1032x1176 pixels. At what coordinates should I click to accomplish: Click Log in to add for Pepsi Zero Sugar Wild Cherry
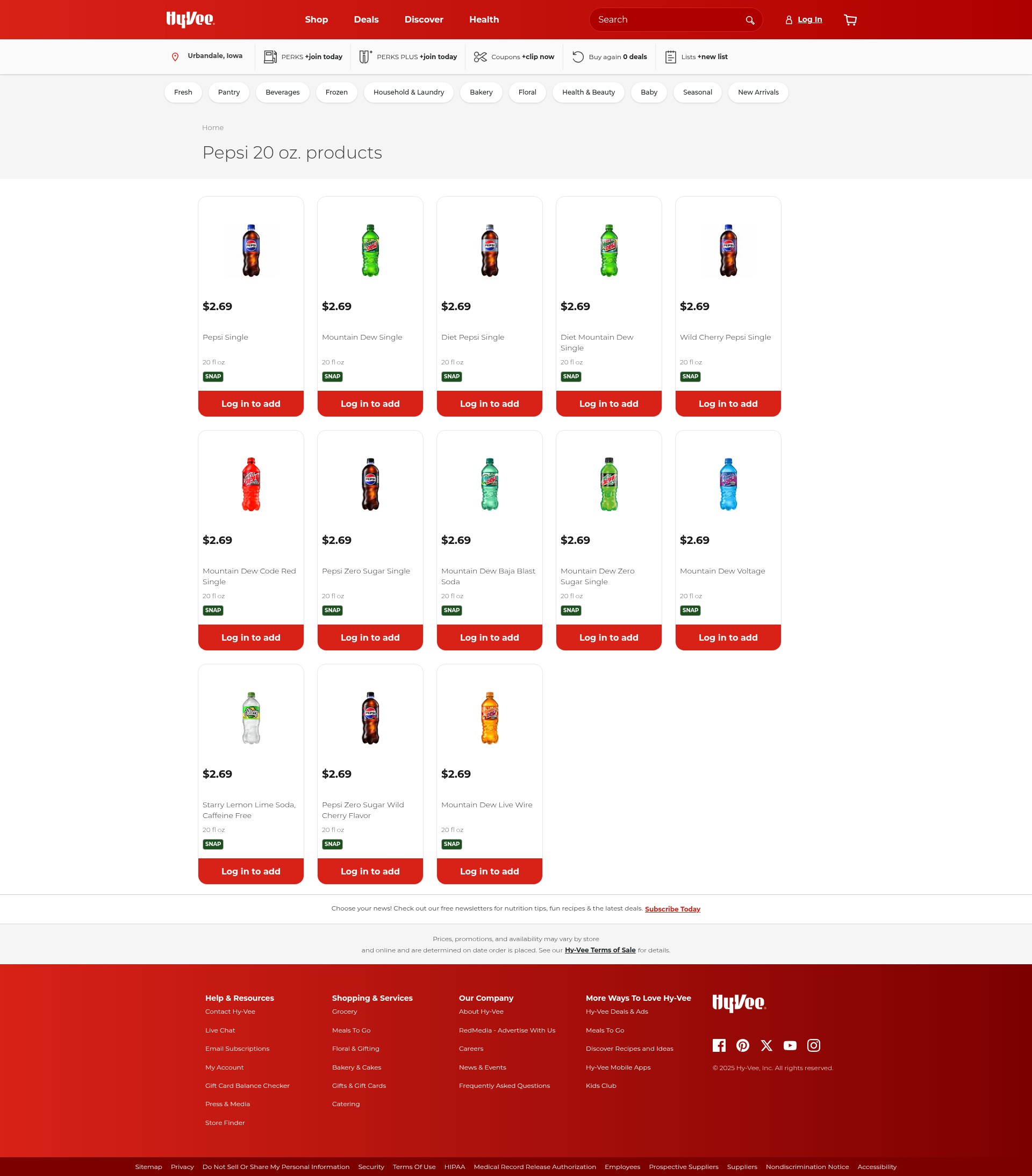[370, 871]
